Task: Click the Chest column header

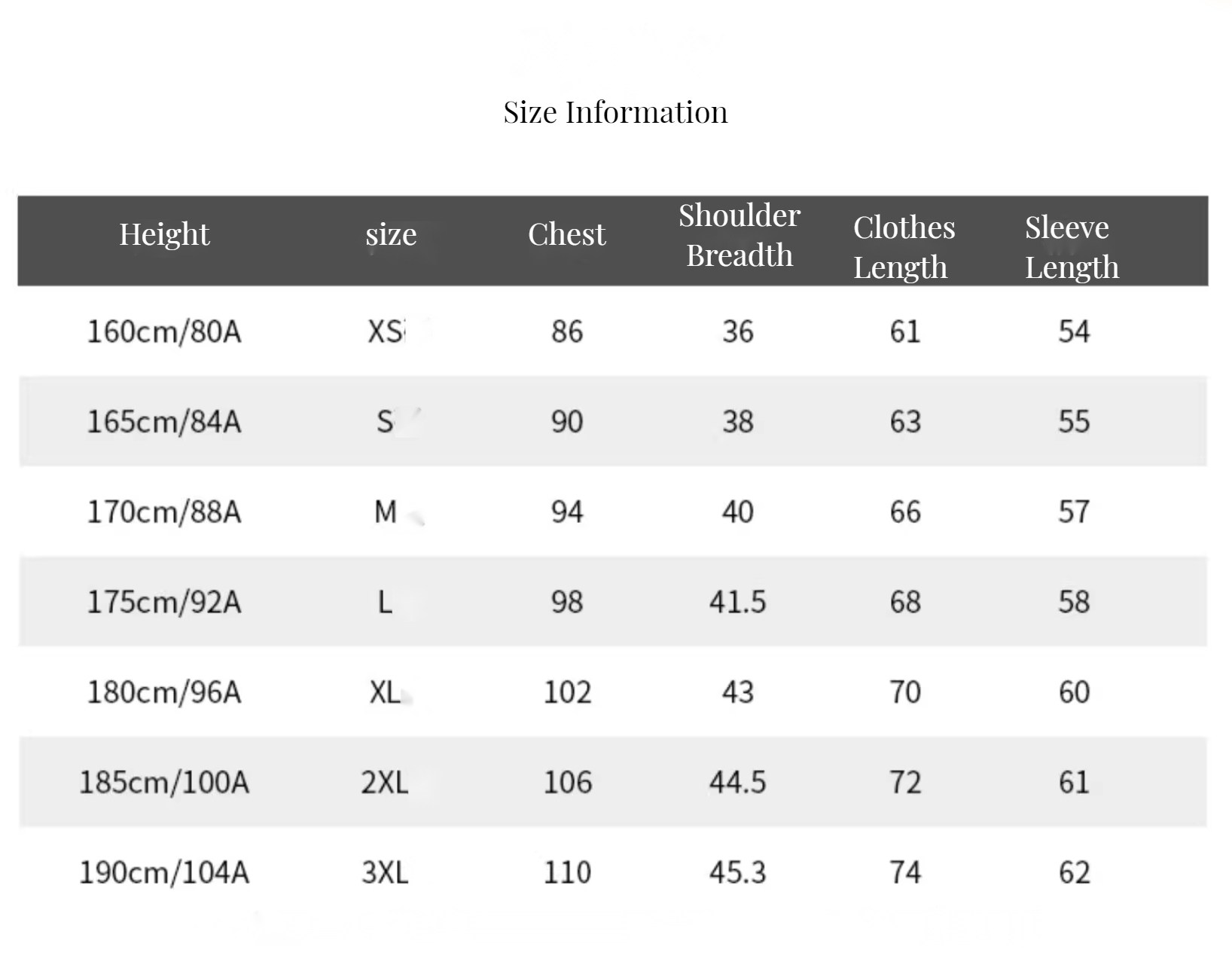Action: (x=566, y=234)
